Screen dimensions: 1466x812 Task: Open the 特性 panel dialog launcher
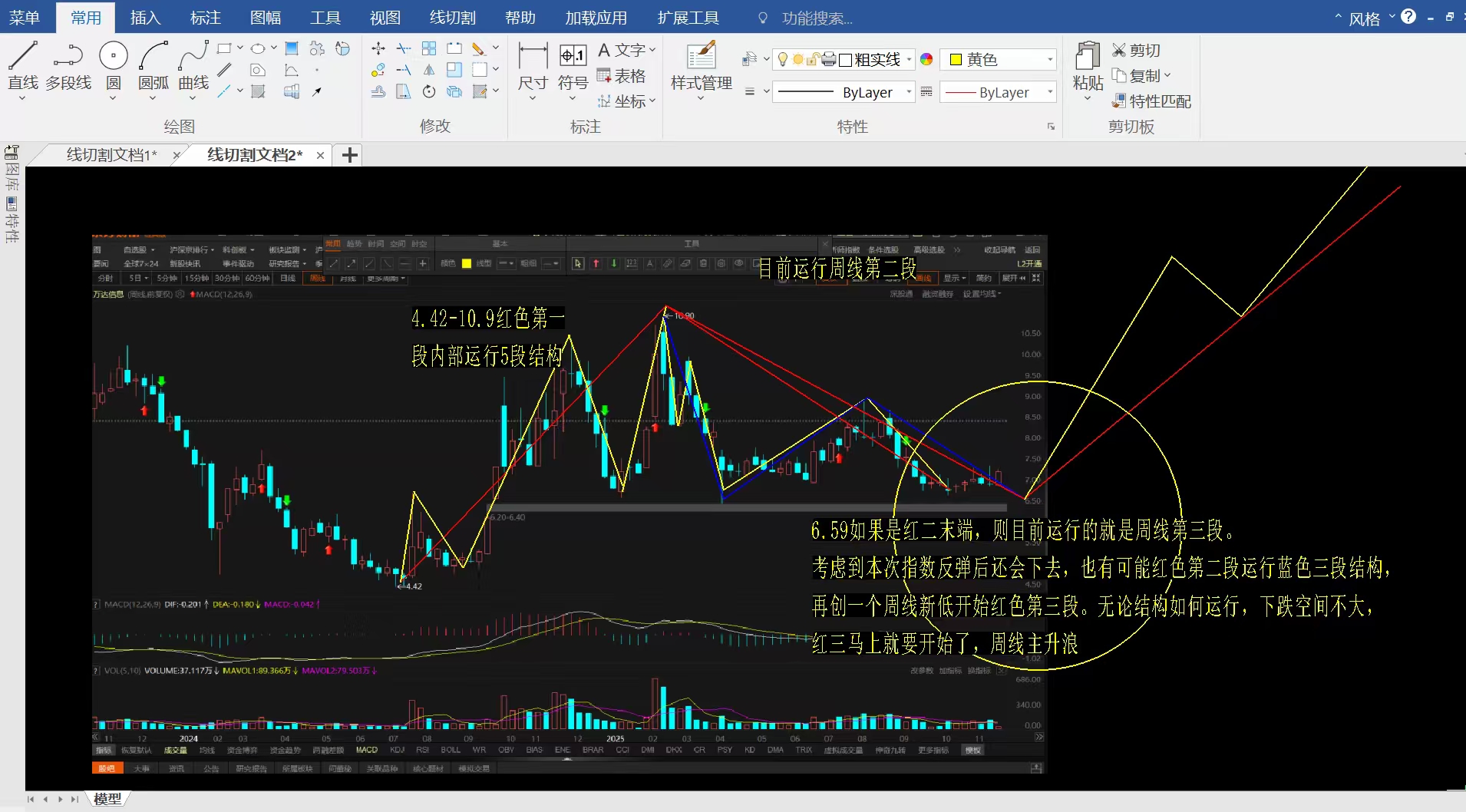click(x=1051, y=127)
